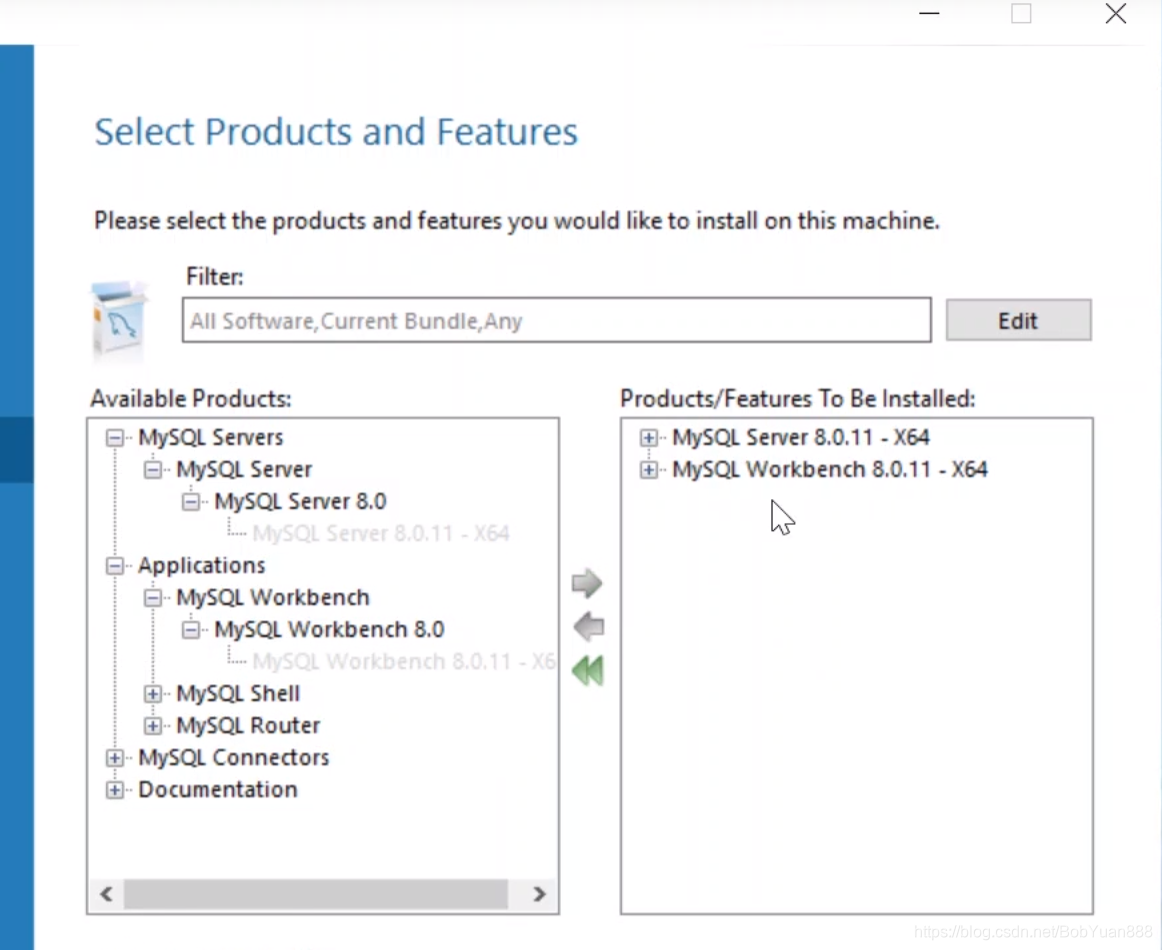Select Documentation in available products
The height and width of the screenshot is (950, 1162).
tap(218, 789)
